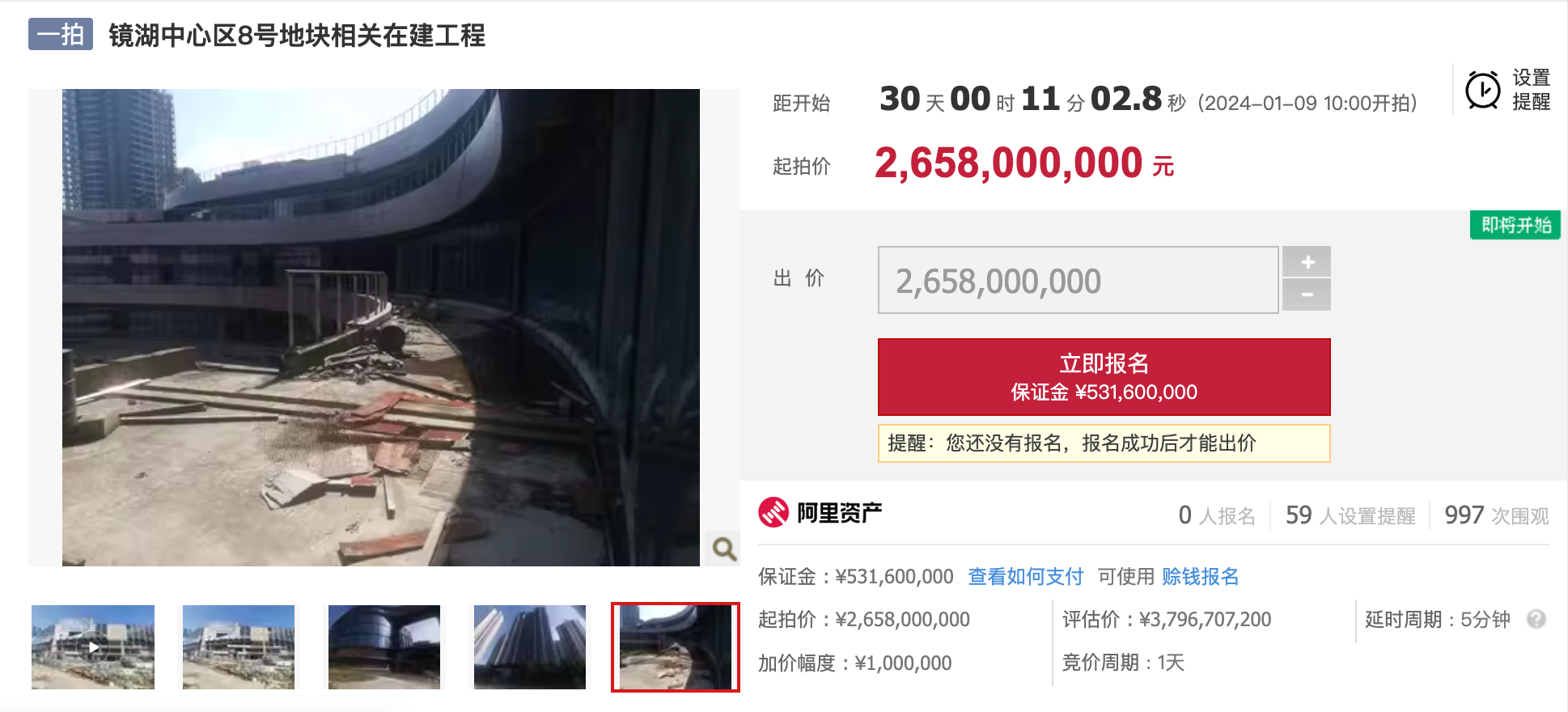Select the fourth high-rise towers thumbnail

click(x=530, y=647)
